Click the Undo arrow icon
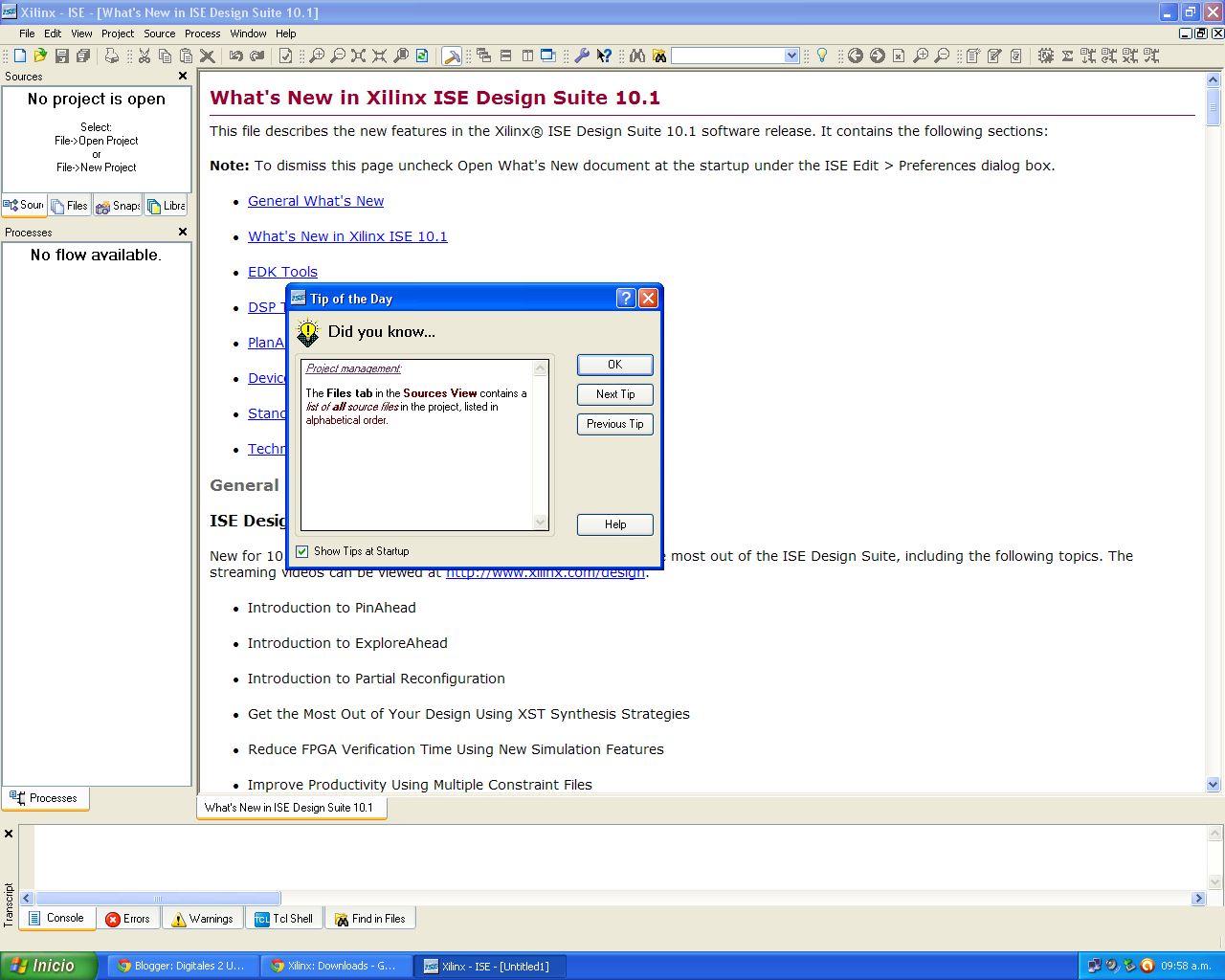Image resolution: width=1225 pixels, height=980 pixels. 235,56
